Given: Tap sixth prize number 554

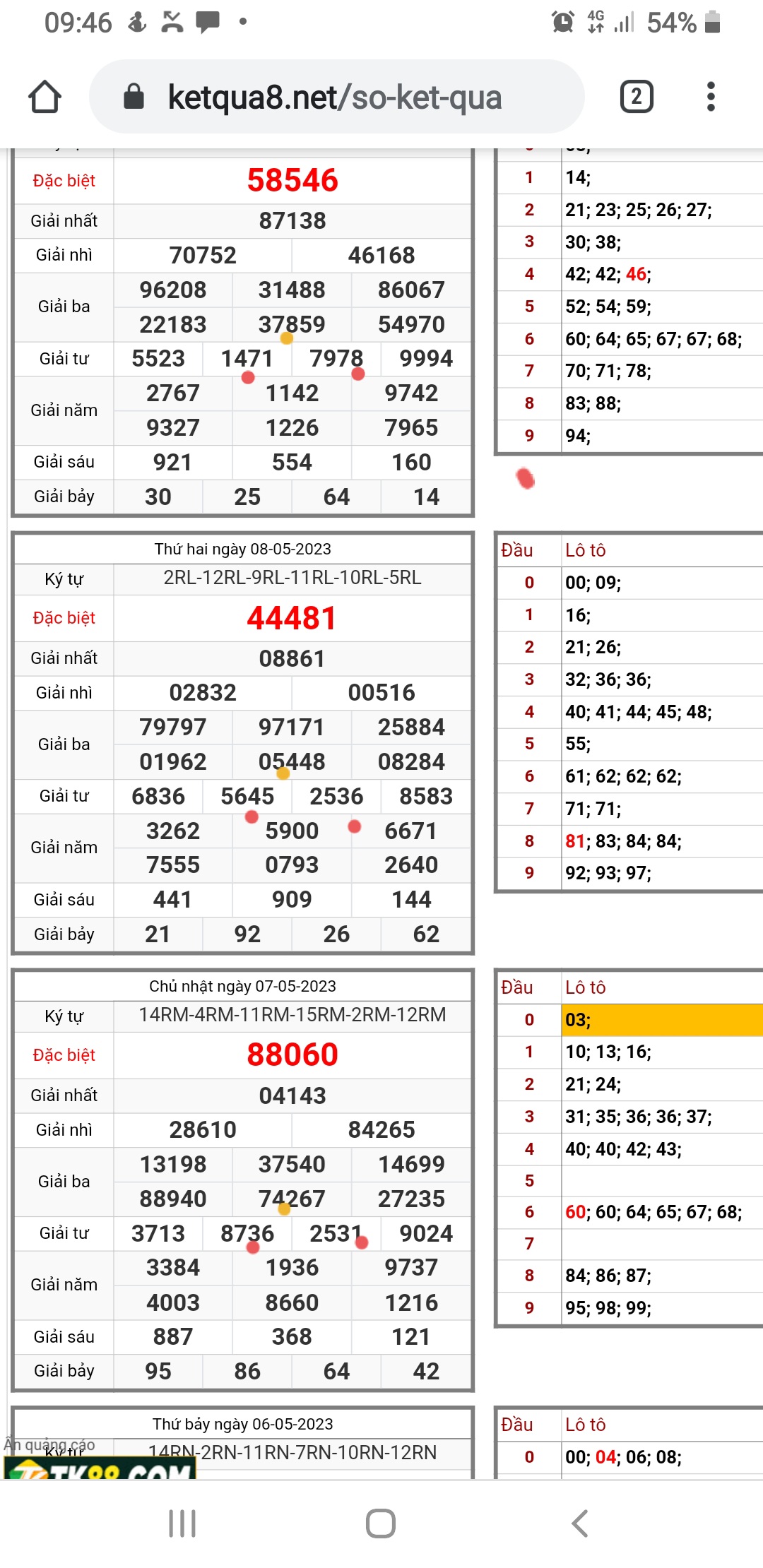Looking at the screenshot, I should click(x=292, y=462).
